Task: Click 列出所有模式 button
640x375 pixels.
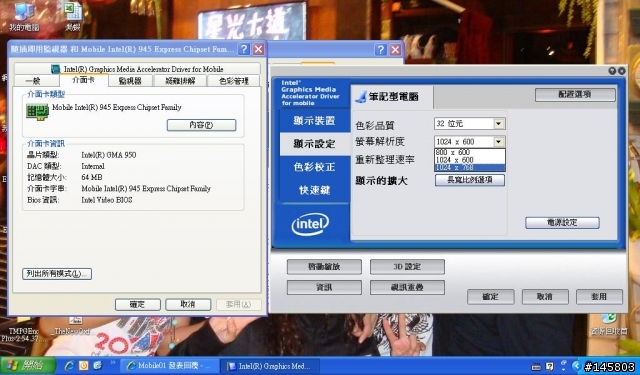Action: pyautogui.click(x=57, y=273)
